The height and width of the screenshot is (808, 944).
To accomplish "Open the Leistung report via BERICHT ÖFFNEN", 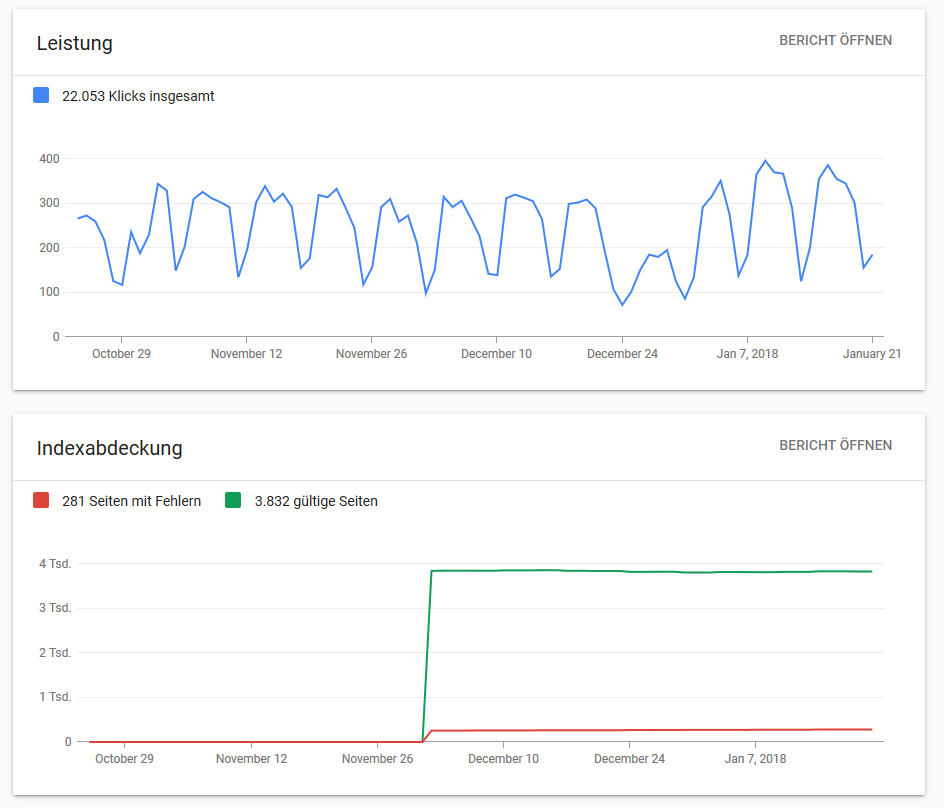I will click(836, 40).
